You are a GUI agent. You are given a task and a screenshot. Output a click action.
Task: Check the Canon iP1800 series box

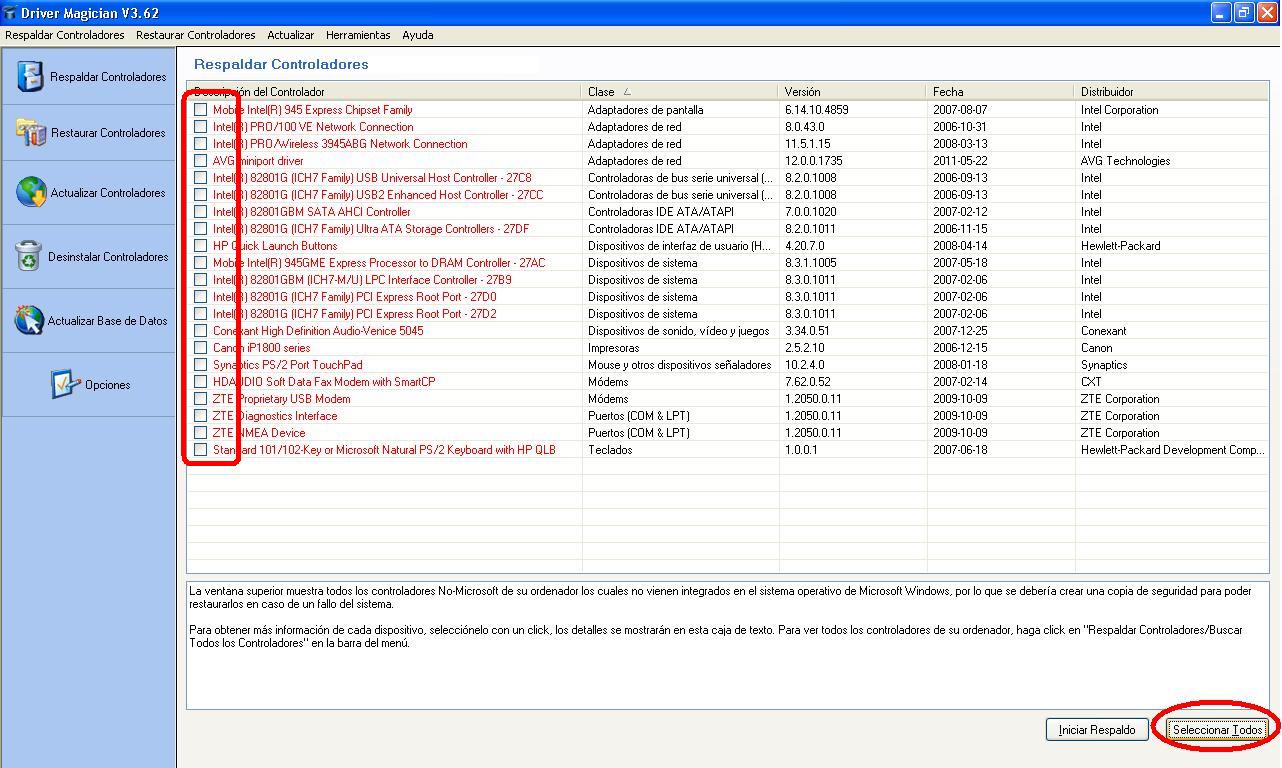click(201, 348)
